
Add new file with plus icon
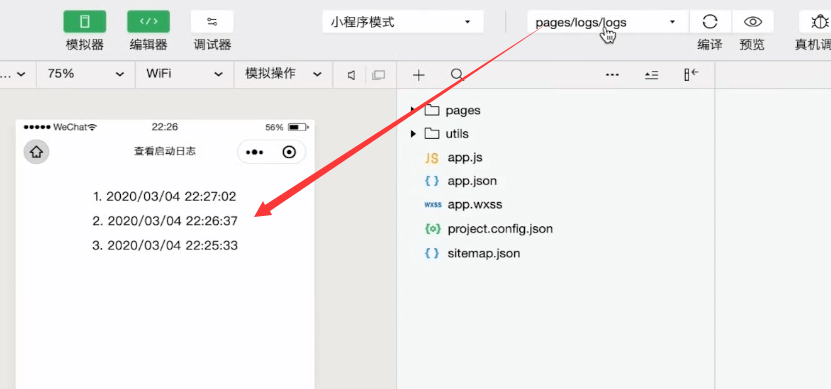(x=419, y=75)
